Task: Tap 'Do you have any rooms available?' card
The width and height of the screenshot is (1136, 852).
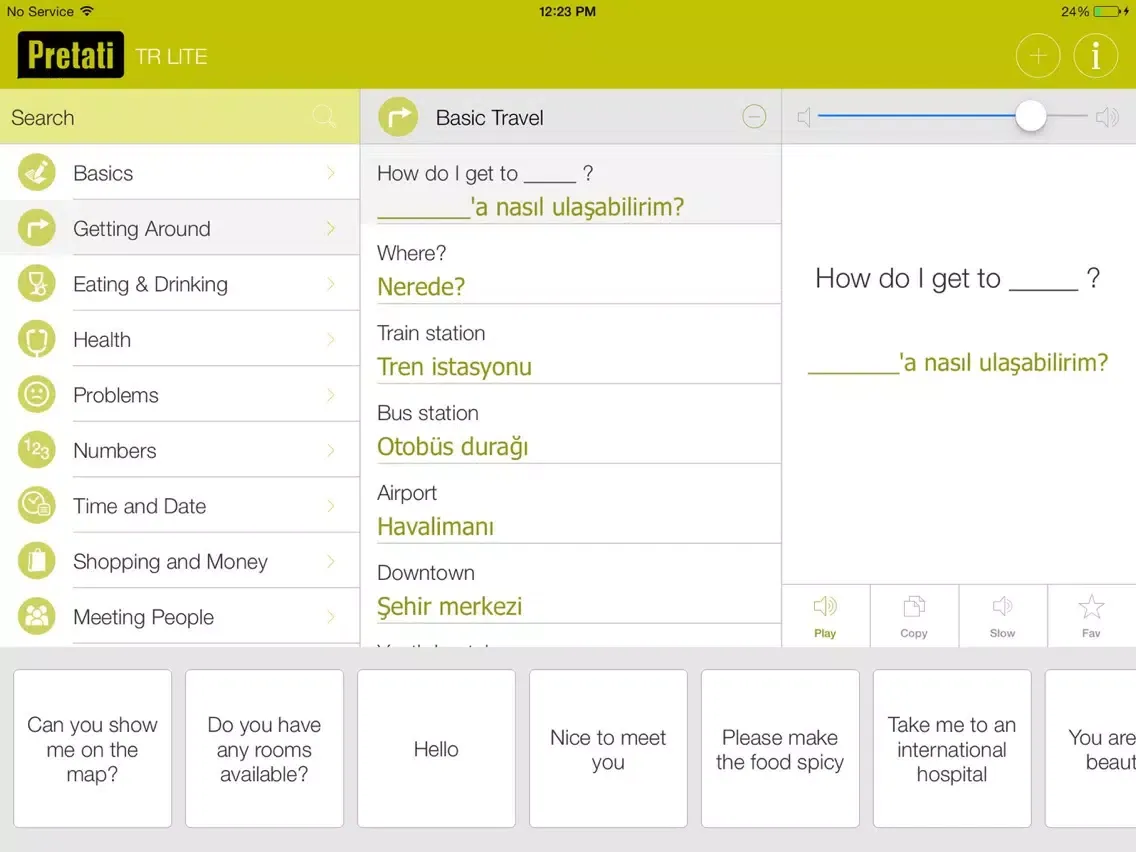Action: point(264,748)
